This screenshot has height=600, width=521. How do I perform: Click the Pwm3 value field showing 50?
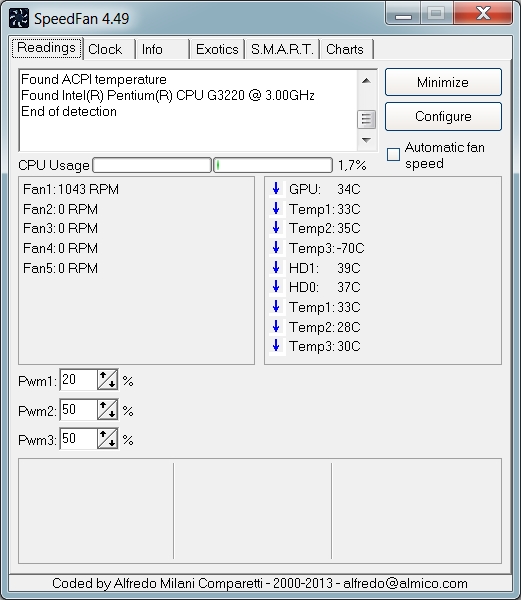click(78, 439)
